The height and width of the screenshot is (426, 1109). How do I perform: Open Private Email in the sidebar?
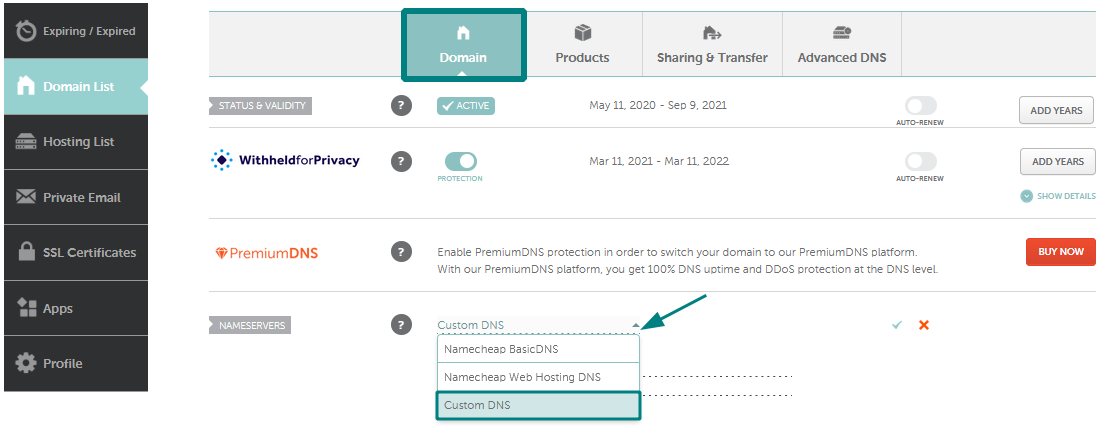(76, 197)
